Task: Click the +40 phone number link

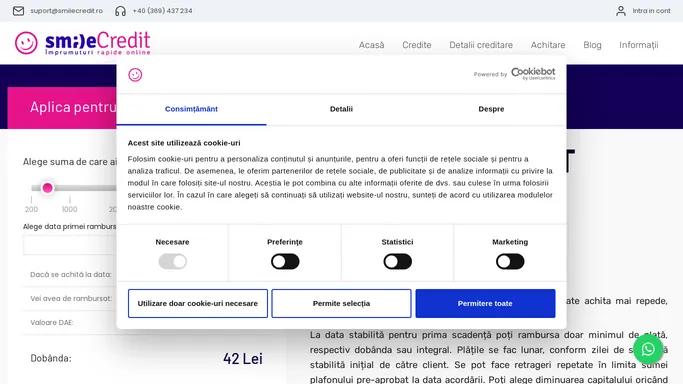Action: click(162, 11)
